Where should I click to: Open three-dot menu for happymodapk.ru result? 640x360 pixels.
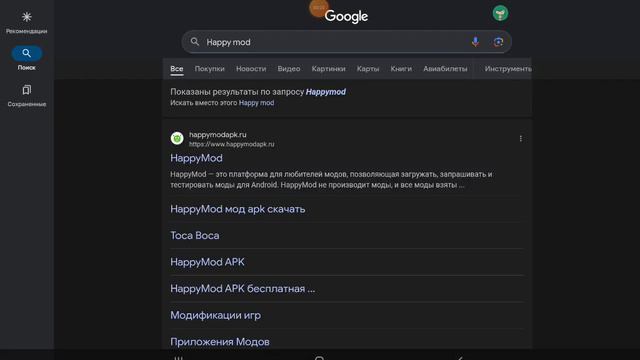[520, 139]
